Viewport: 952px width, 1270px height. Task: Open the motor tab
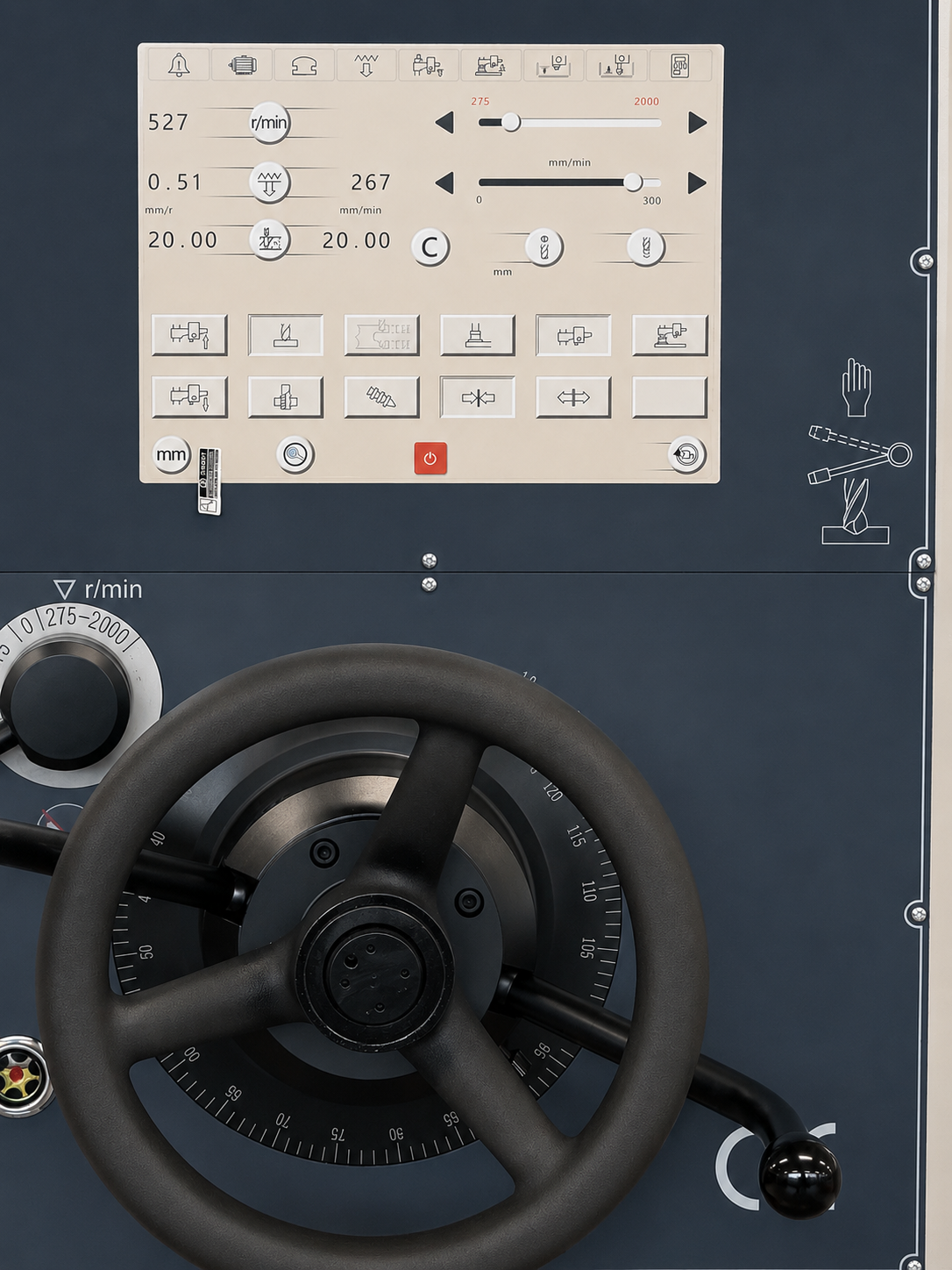(242, 66)
